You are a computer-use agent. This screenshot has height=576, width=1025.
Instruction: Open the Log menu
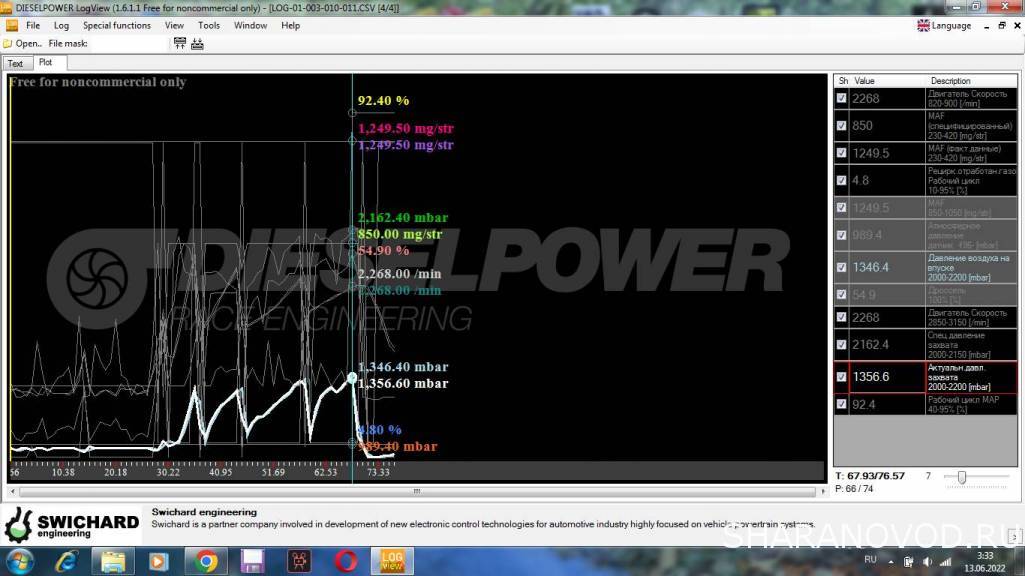61,26
